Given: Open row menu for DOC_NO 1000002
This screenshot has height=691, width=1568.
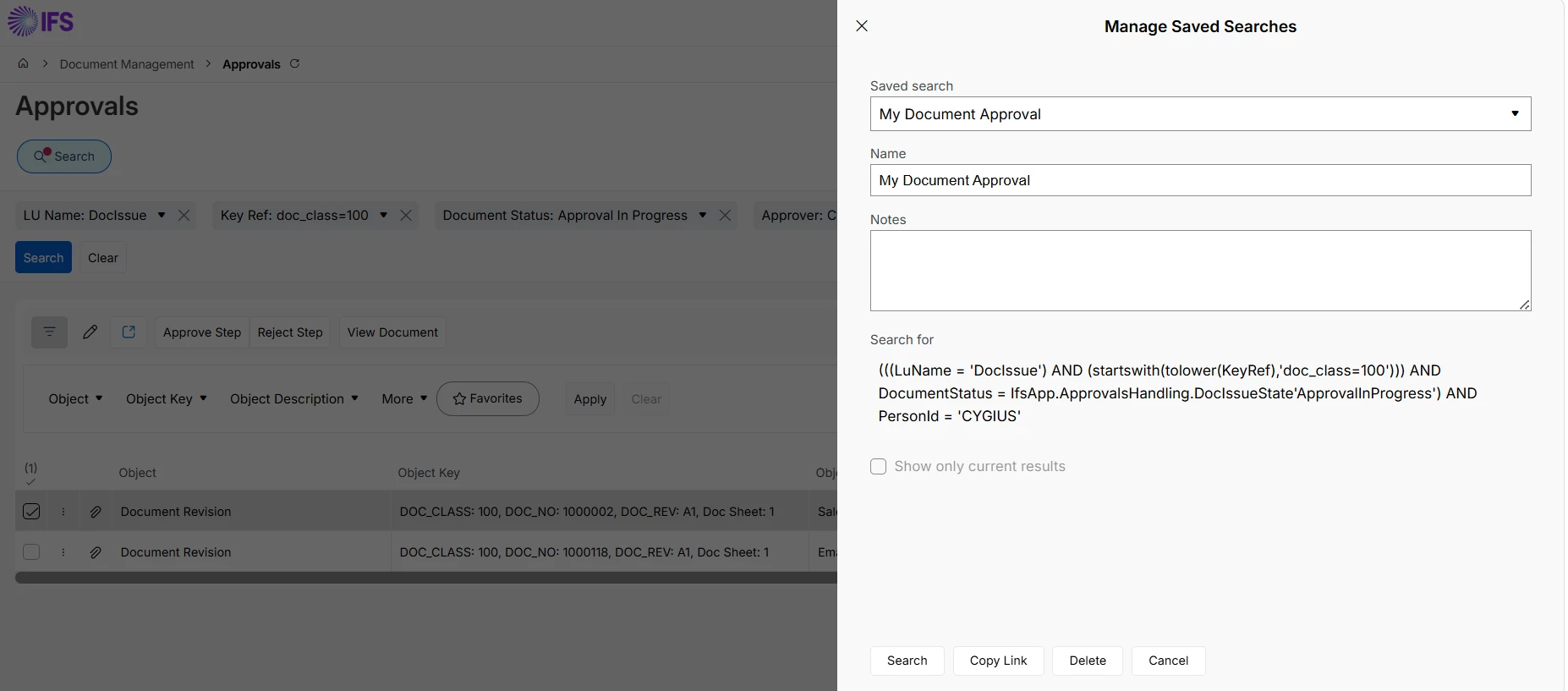Looking at the screenshot, I should (63, 512).
